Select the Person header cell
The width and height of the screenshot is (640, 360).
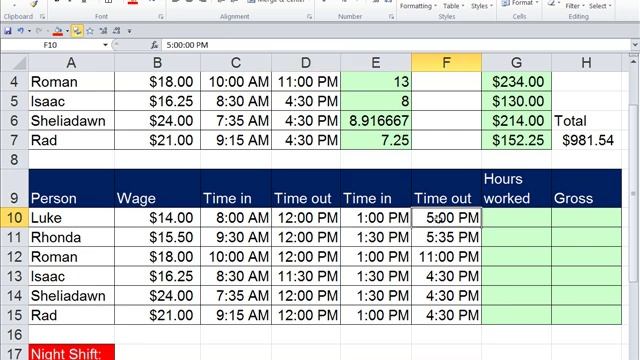click(71, 189)
